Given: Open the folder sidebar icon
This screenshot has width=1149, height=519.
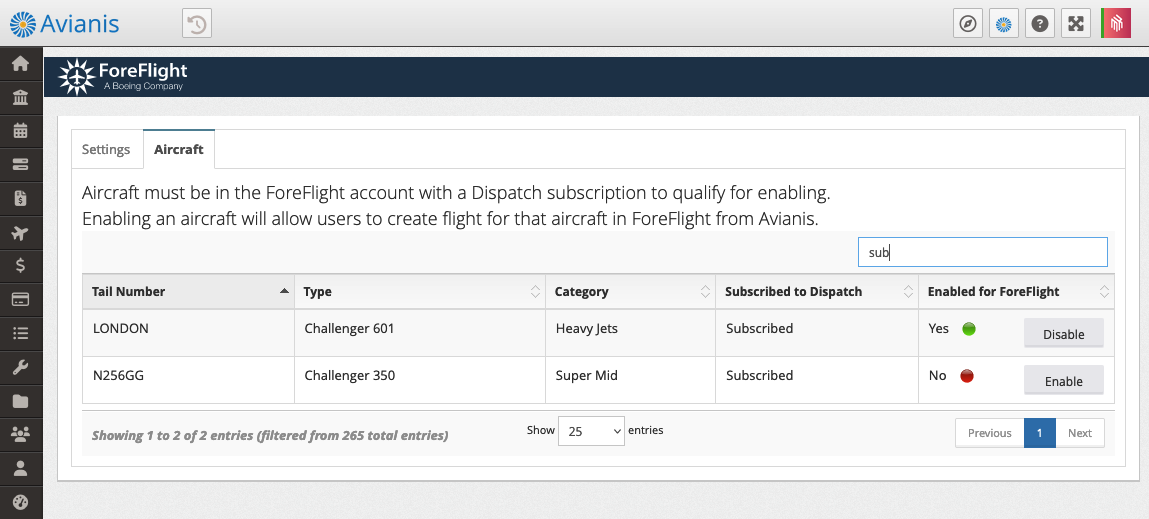Looking at the screenshot, I should (21, 401).
